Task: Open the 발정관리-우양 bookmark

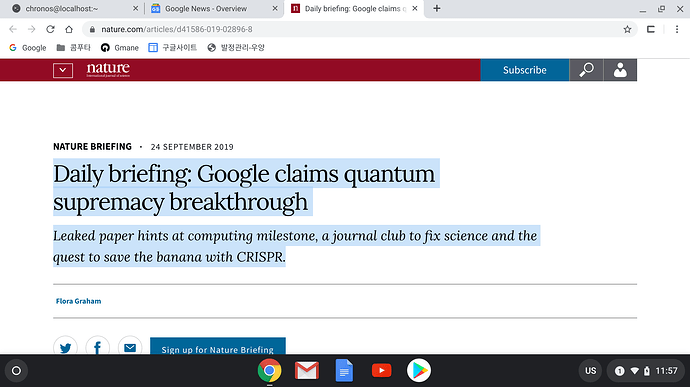Action: point(236,48)
